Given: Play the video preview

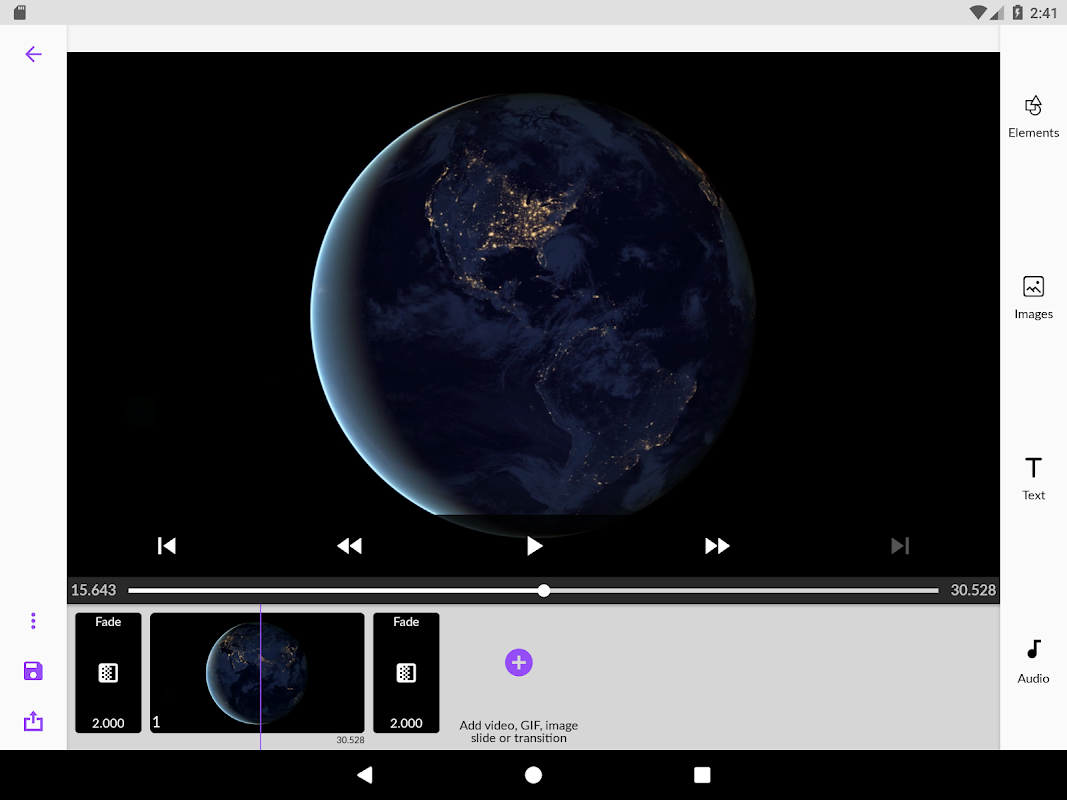Looking at the screenshot, I should pos(534,546).
